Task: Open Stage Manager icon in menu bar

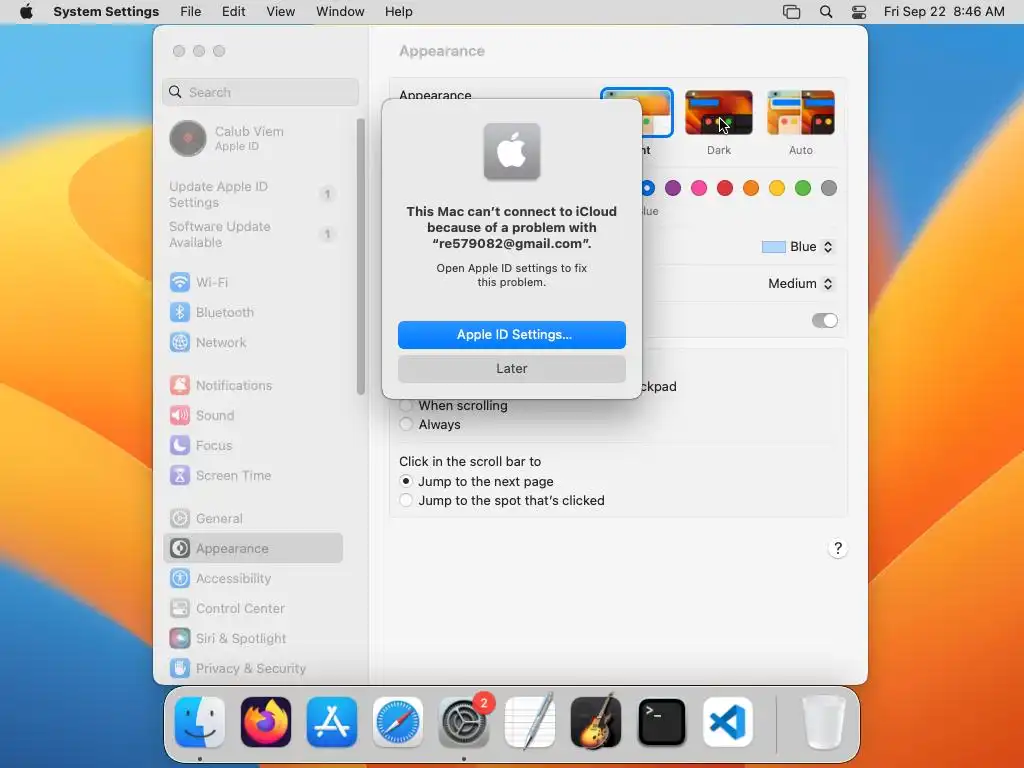Action: click(792, 12)
